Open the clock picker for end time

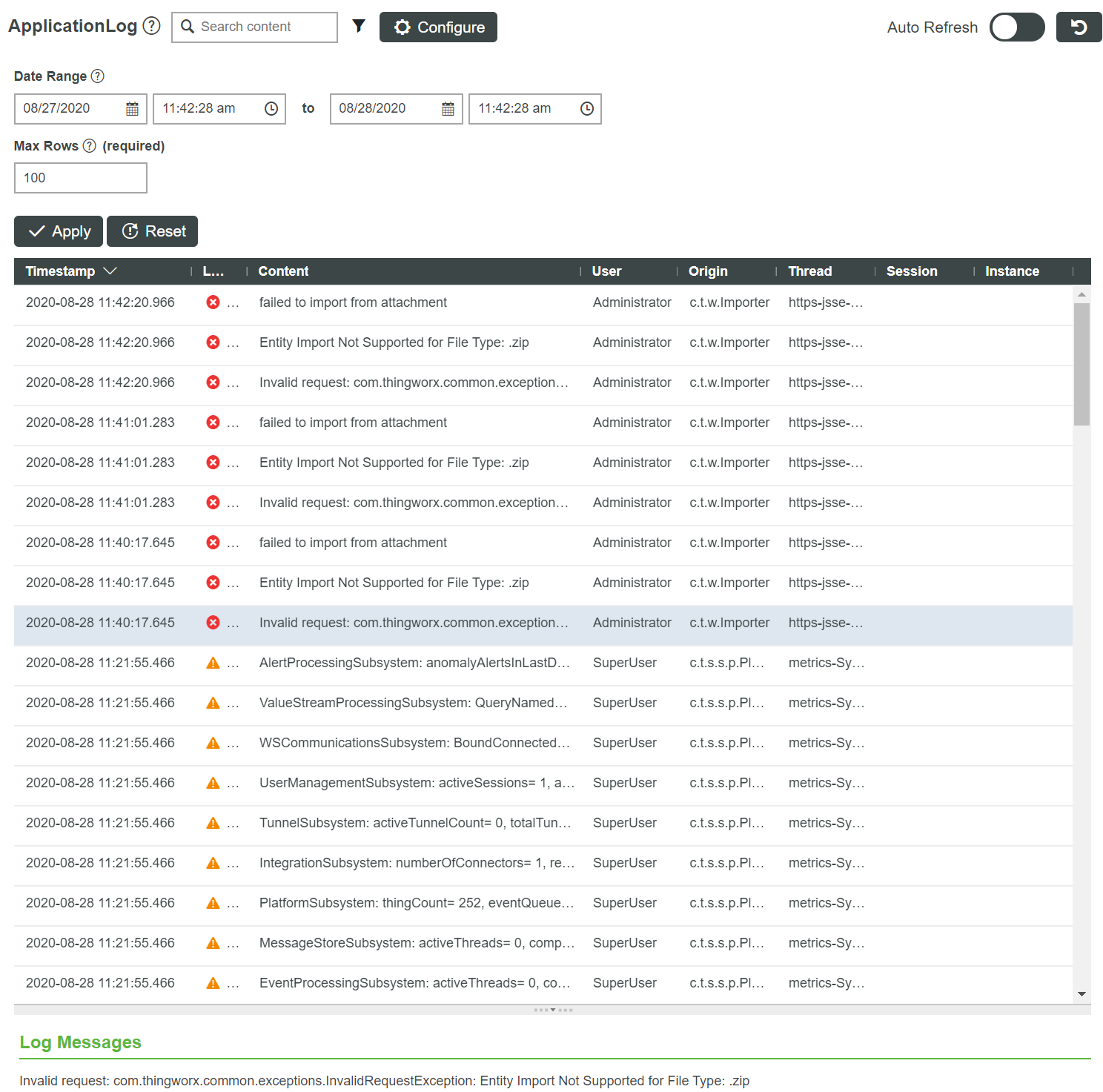pos(586,108)
